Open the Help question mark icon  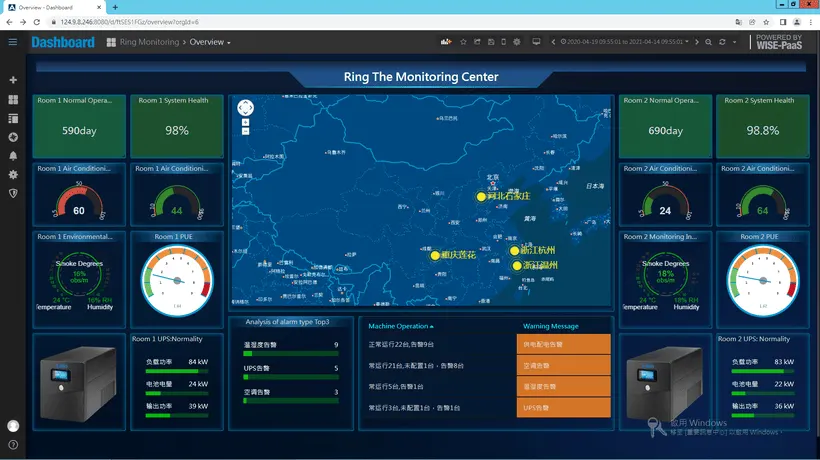pos(13,445)
